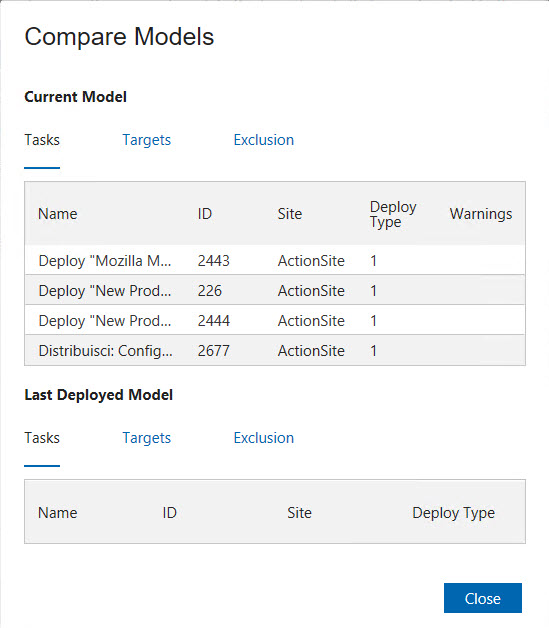Viewport: 549px width, 628px height.
Task: Click ID header in Last Deployed Model table
Action: point(169,513)
